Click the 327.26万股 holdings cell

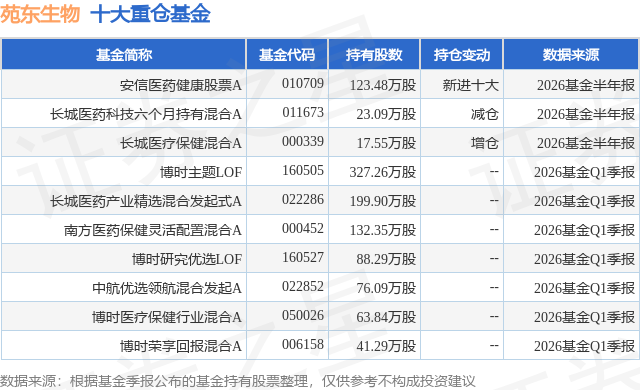[382, 172]
